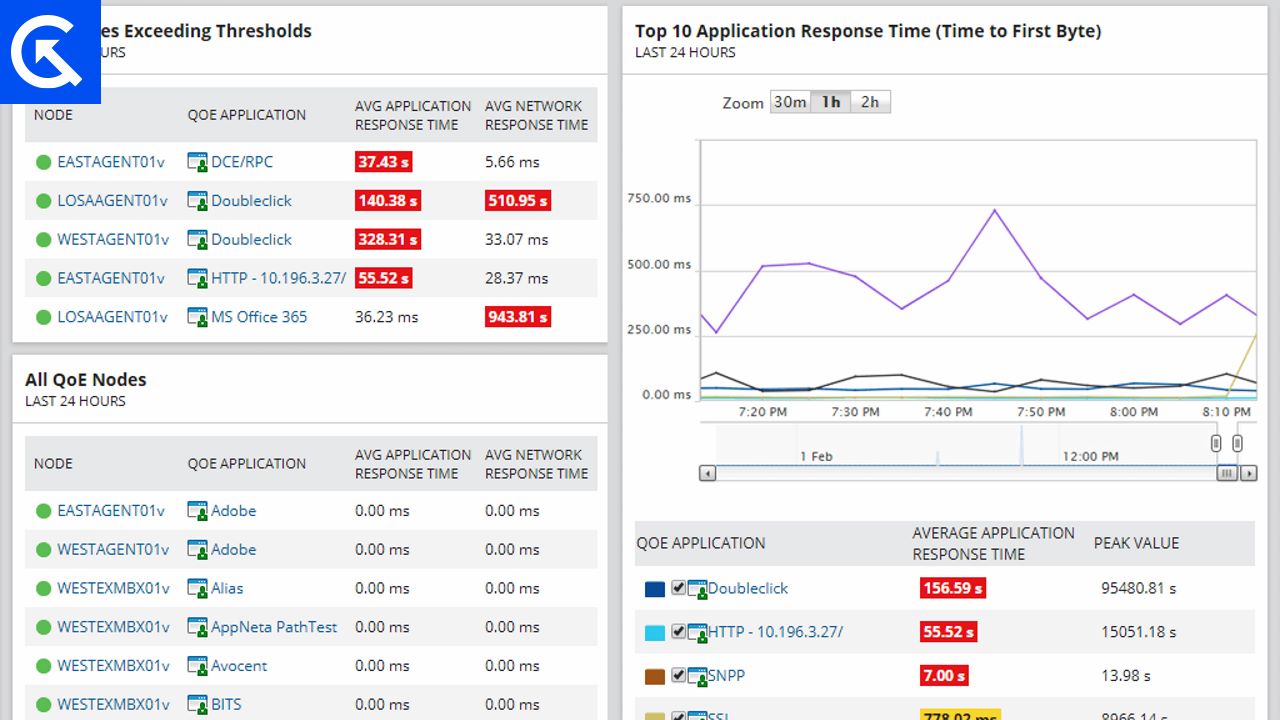The width and height of the screenshot is (1280, 720).
Task: Click the red 328.31 s response time value
Action: pos(387,240)
